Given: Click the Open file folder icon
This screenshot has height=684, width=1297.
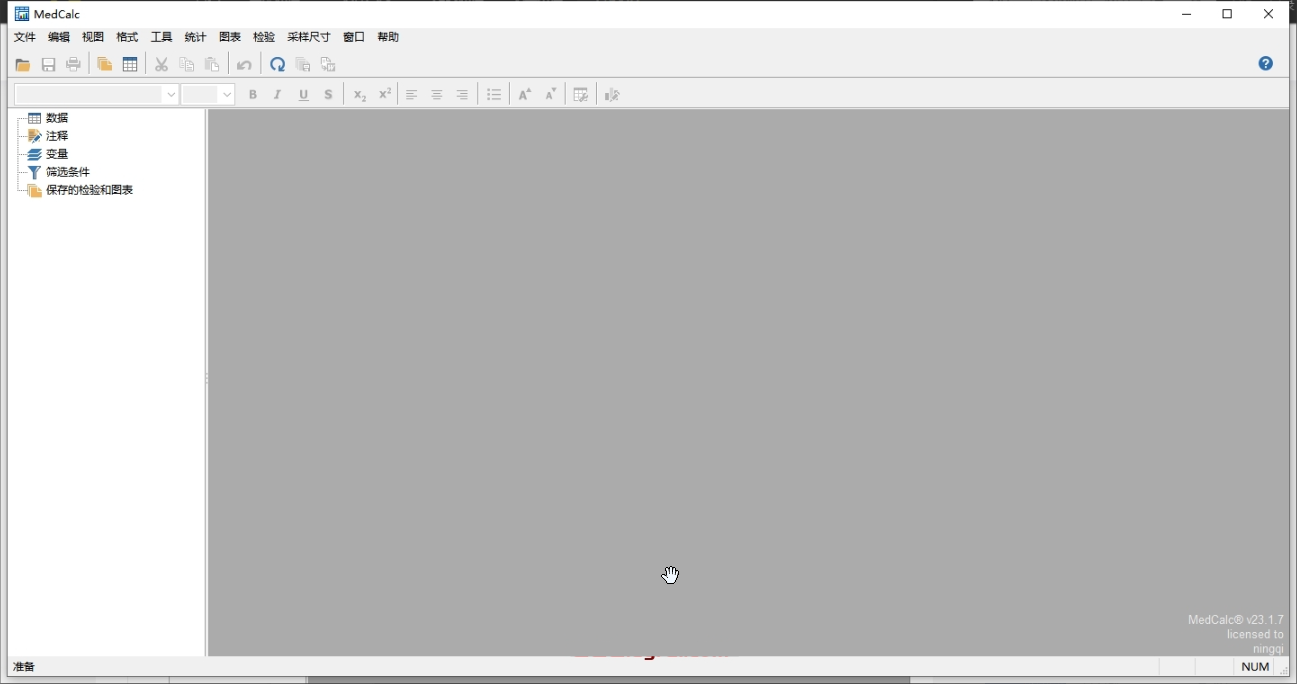Looking at the screenshot, I should [x=23, y=65].
